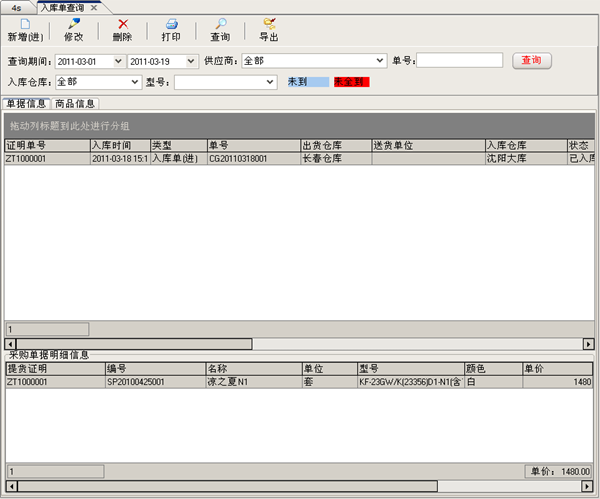Click the 新增(进) new entry icon
Screen dimensions: 600x499
(25, 24)
